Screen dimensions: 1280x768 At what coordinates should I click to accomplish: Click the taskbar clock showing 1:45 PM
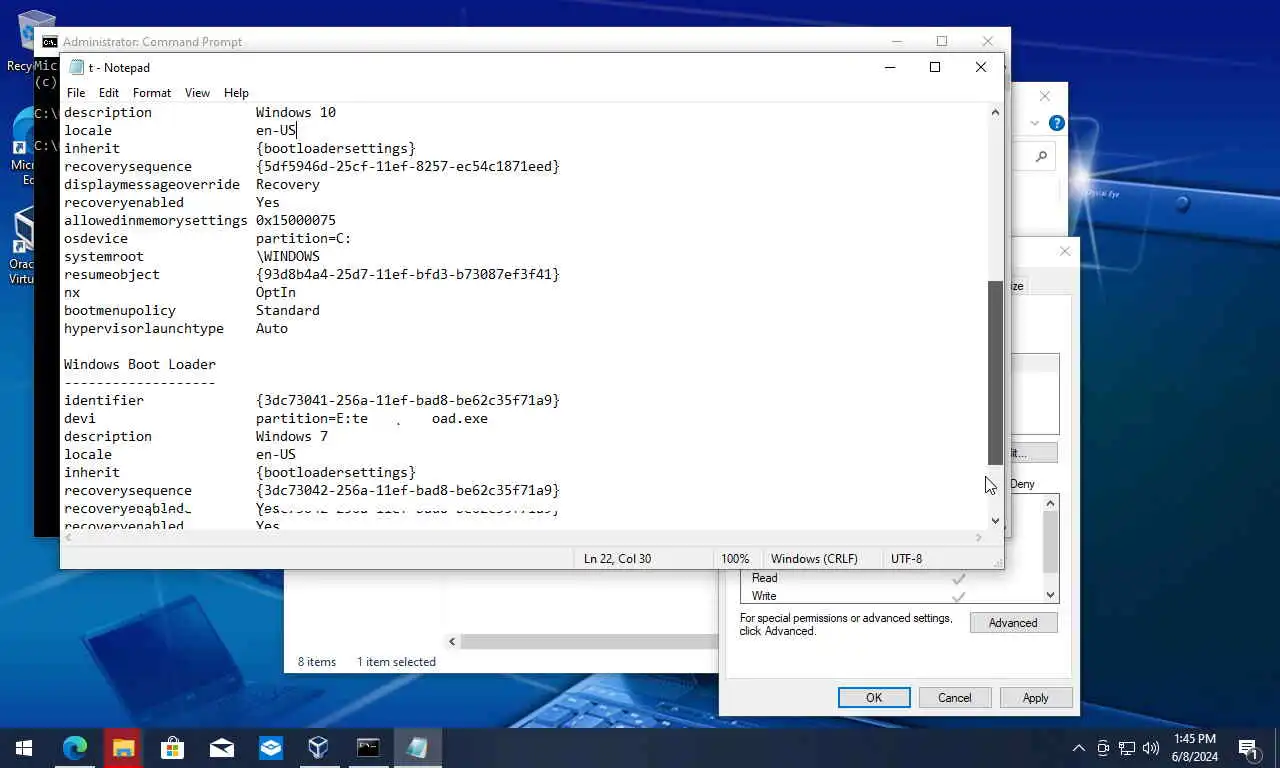click(x=1193, y=748)
